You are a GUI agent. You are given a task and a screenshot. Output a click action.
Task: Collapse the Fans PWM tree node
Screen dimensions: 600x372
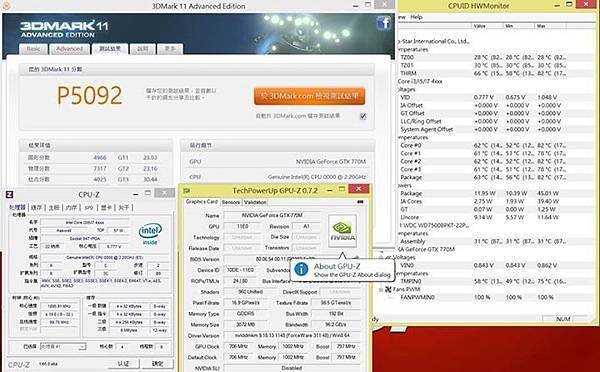coord(381,290)
